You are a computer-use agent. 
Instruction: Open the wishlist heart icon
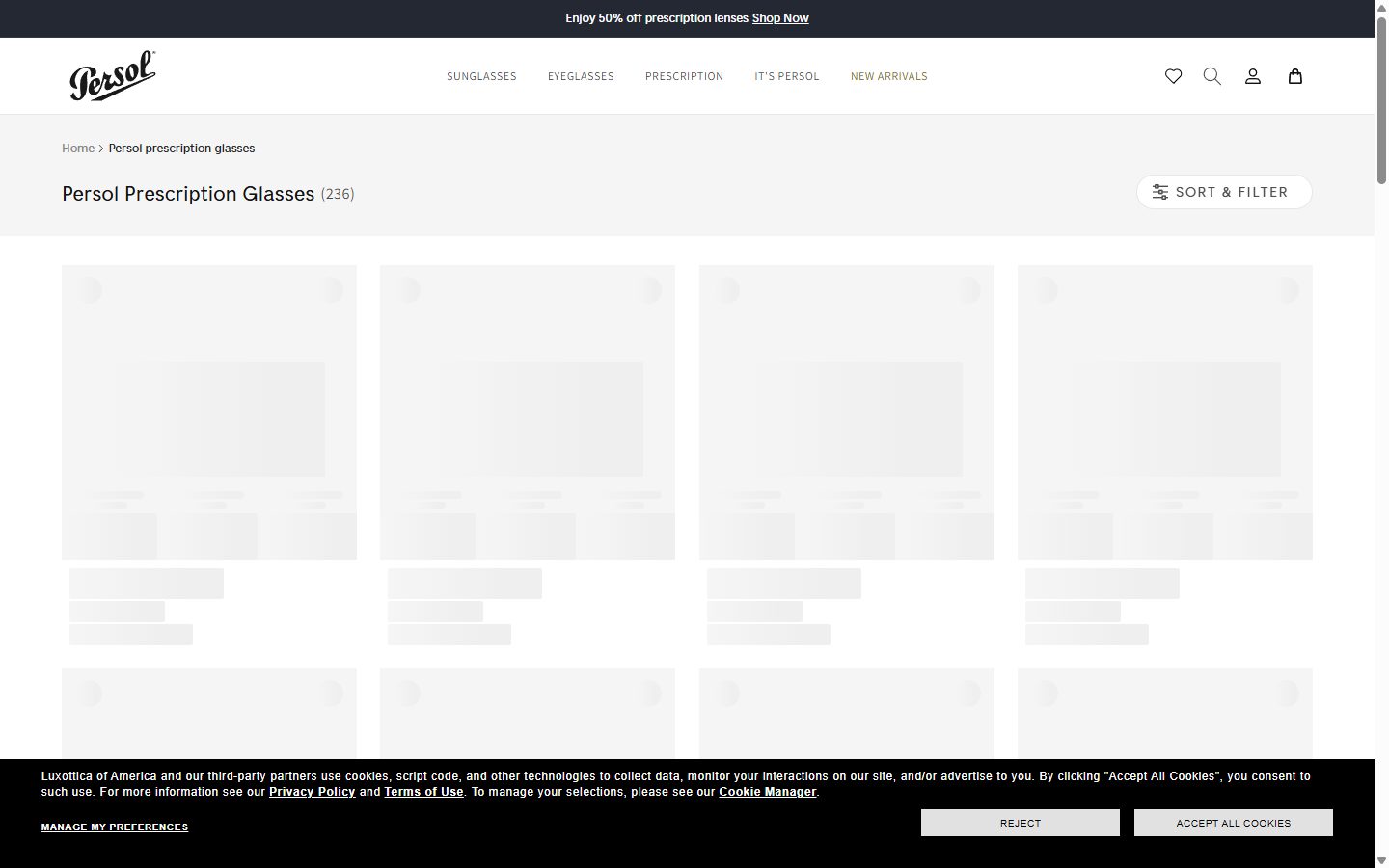[1173, 76]
